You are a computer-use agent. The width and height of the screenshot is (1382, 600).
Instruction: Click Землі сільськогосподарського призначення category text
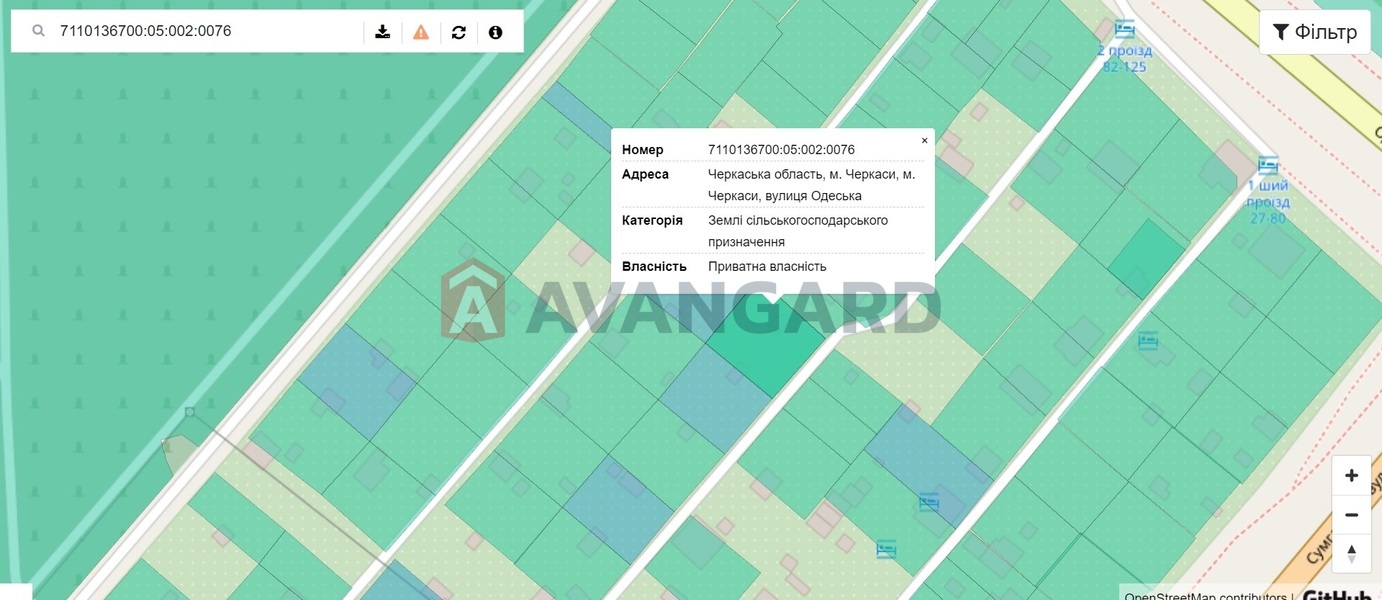coord(798,231)
